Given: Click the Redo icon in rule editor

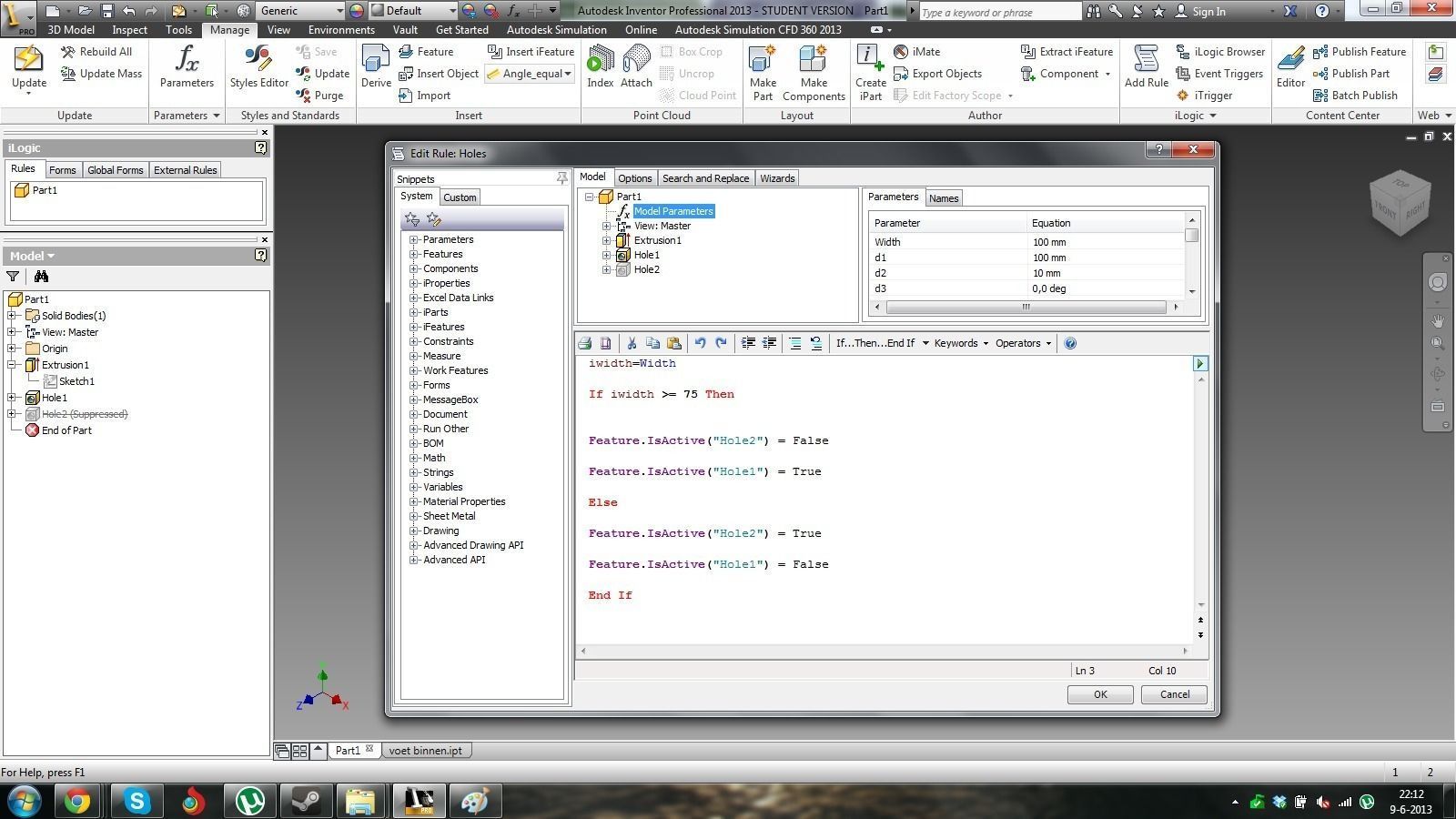Looking at the screenshot, I should pos(721,343).
